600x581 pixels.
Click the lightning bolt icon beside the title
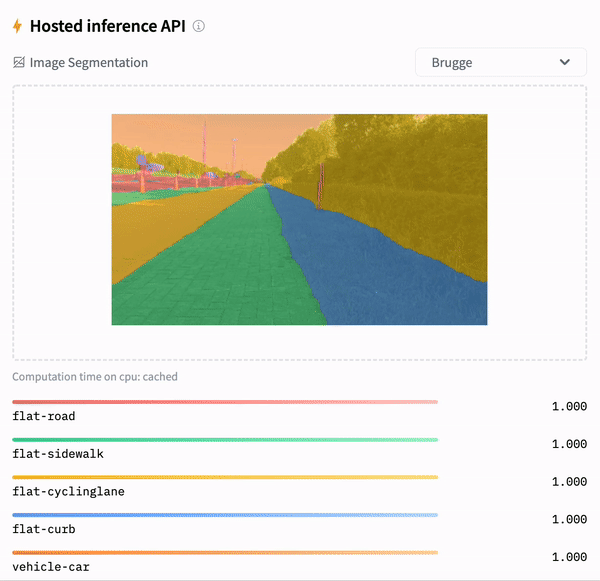pos(17,26)
